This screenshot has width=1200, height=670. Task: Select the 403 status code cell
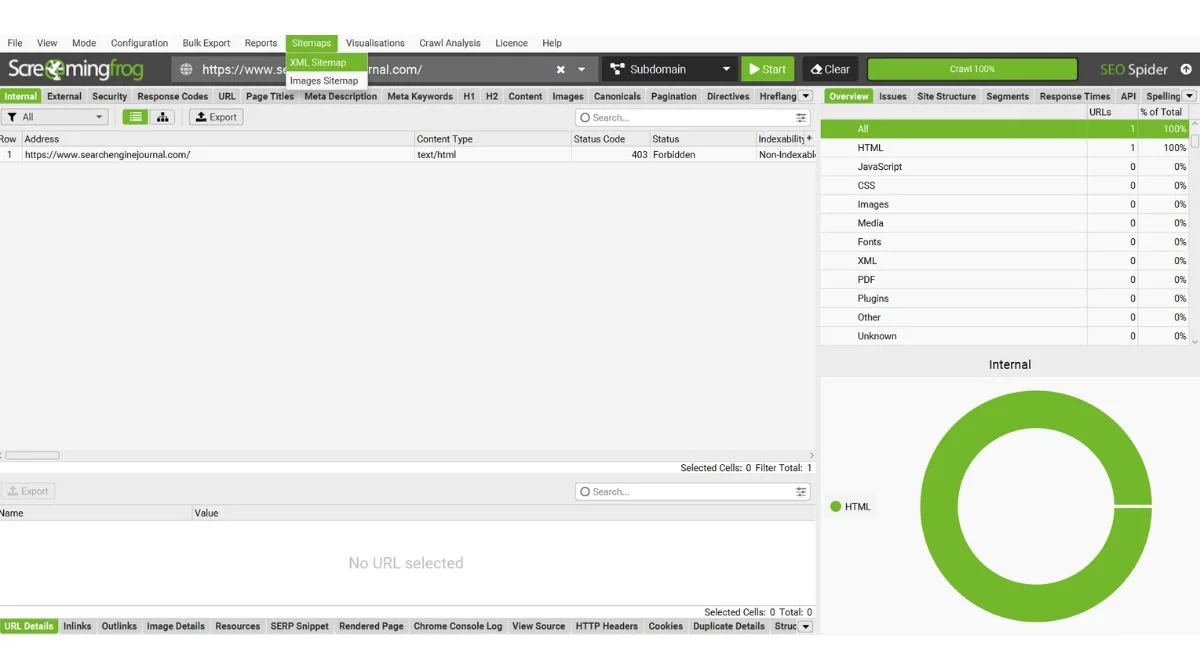tap(610, 155)
